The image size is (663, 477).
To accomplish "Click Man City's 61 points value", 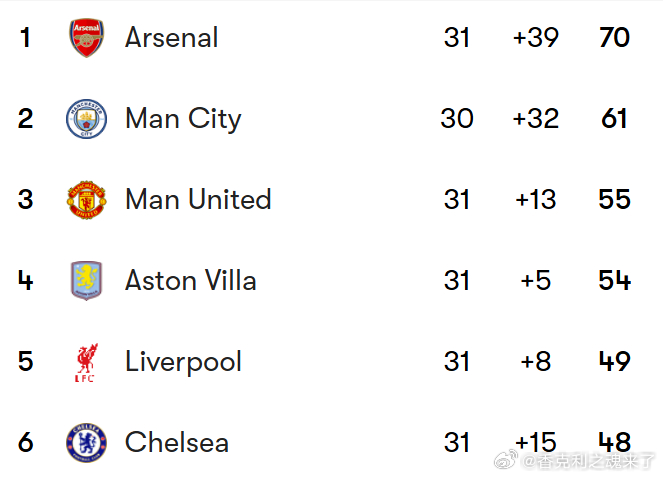I will [614, 119].
